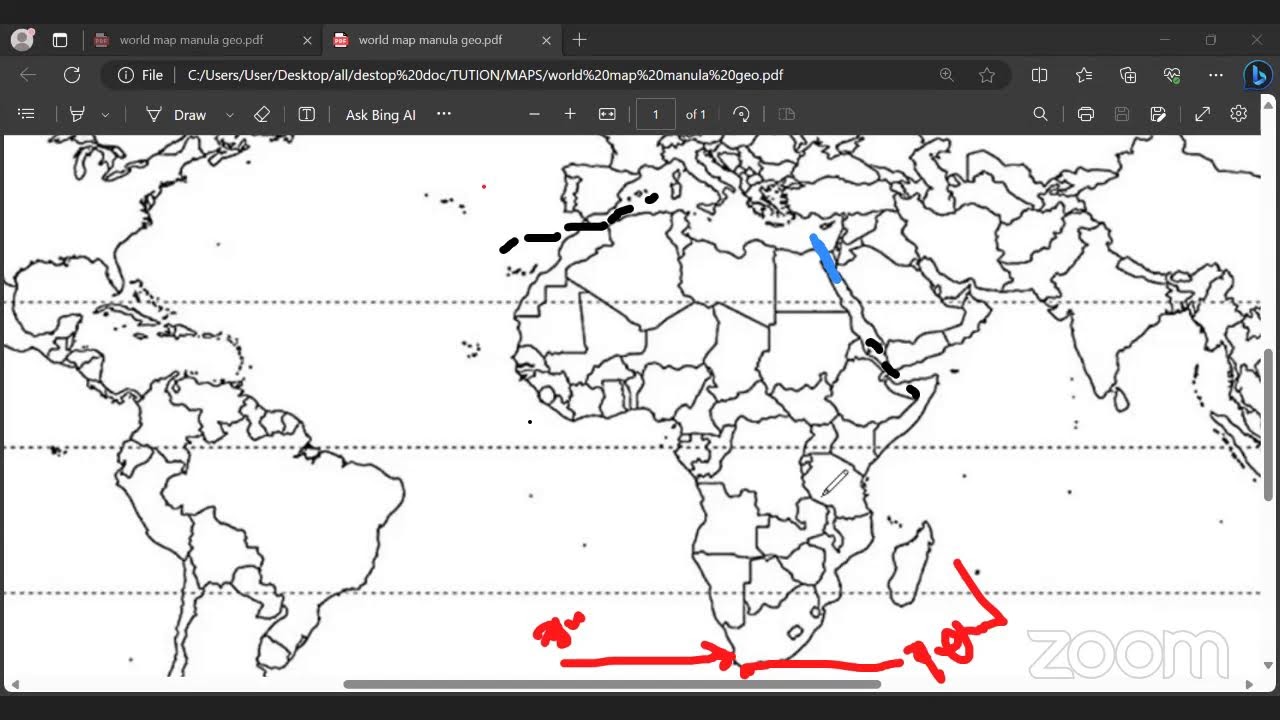This screenshot has height=720, width=1280.
Task: Open a new browser tab
Action: click(x=580, y=40)
